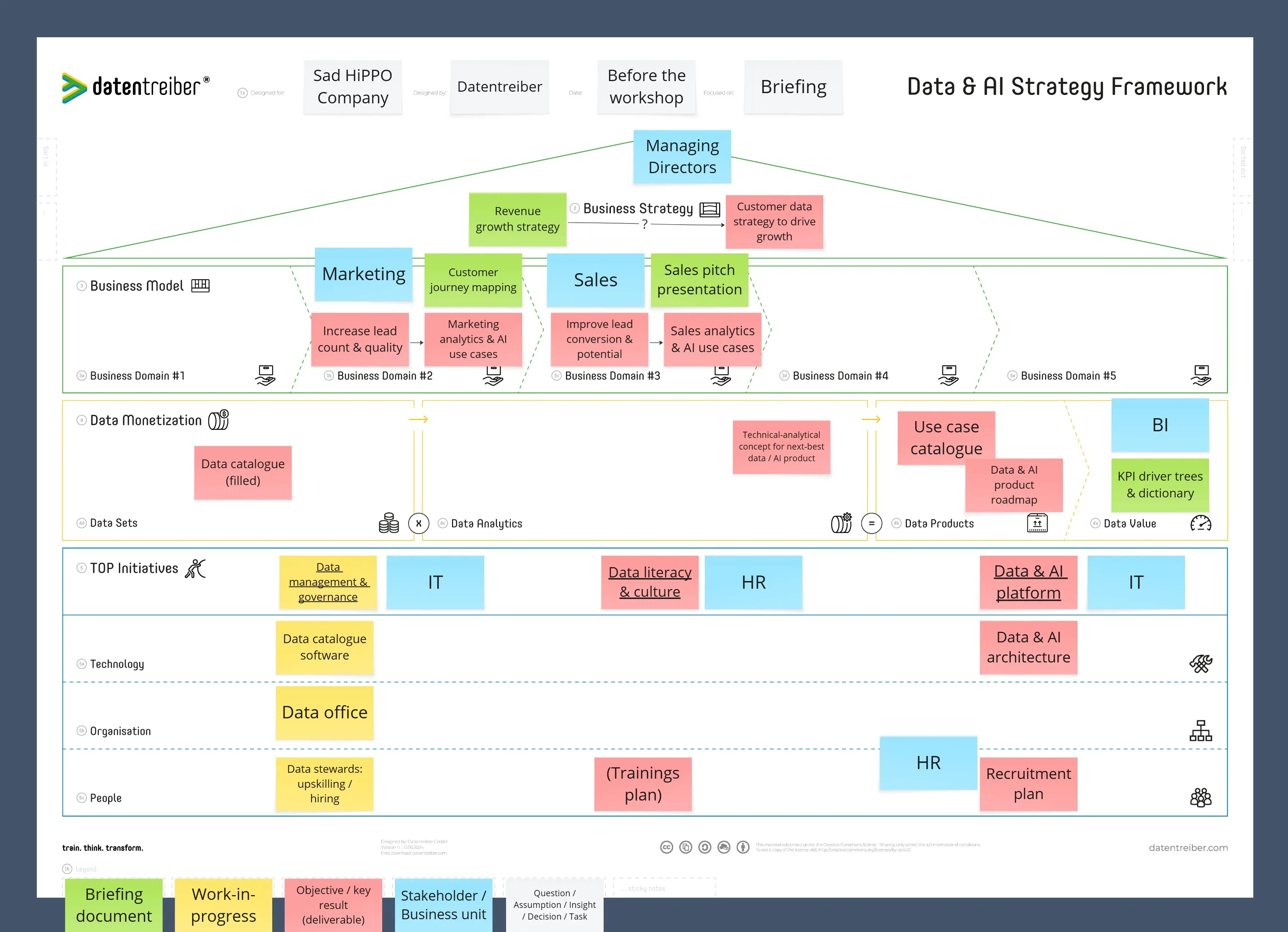Select the (Trainings plan) note
The image size is (1288, 932).
coord(643,784)
